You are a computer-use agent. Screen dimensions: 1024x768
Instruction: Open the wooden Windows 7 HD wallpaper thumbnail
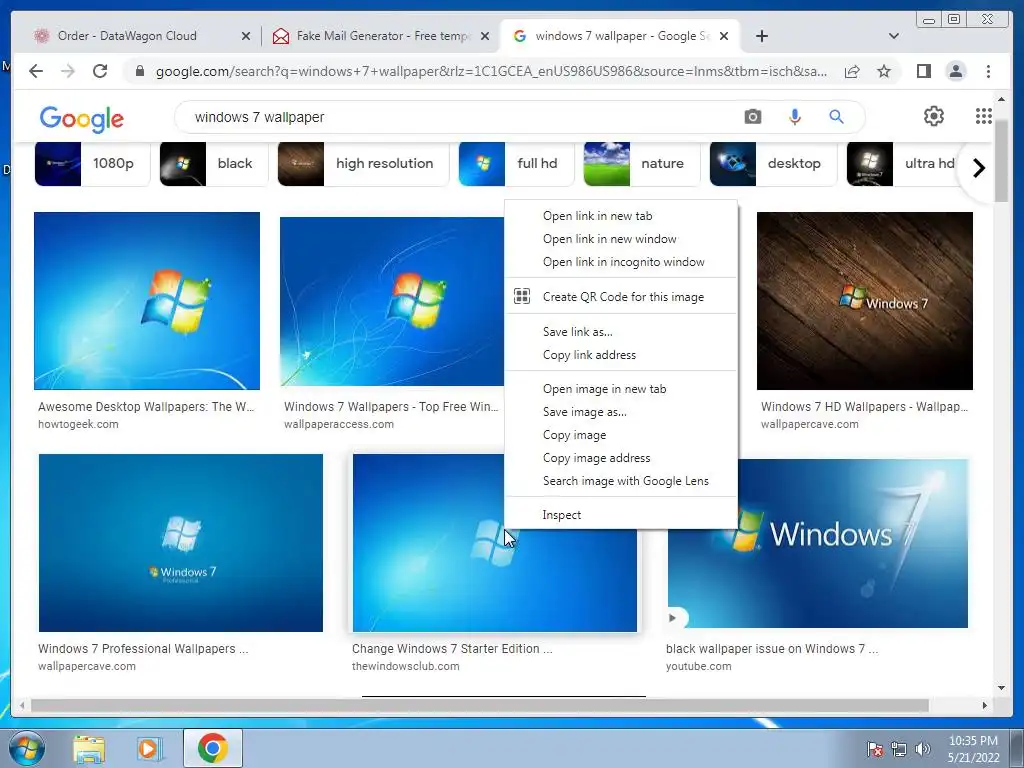point(865,300)
